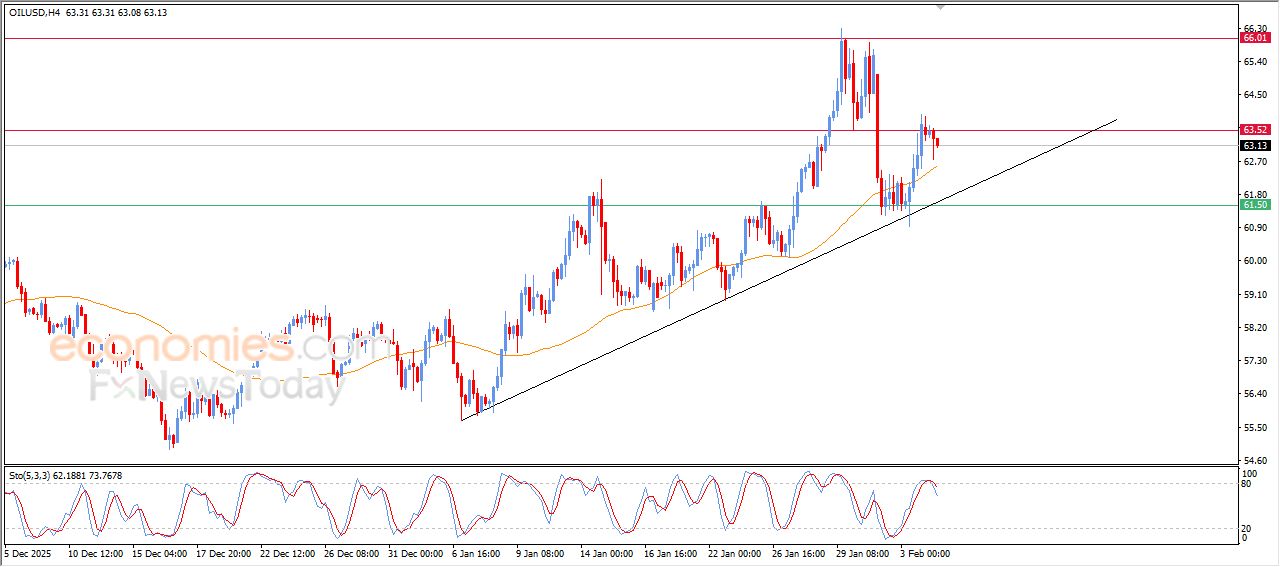Screen dimensions: 1280x567
Task: Click the 57.30 price axis label
Action: (x=1256, y=361)
